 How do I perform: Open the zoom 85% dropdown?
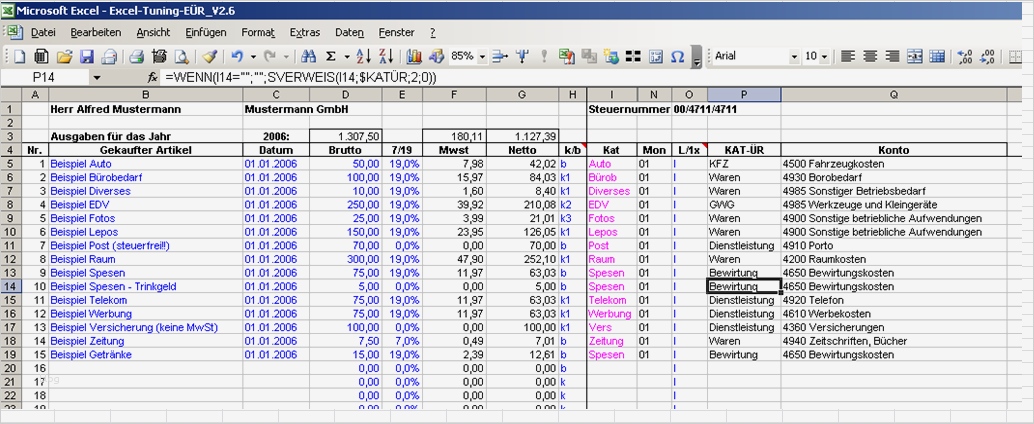[483, 57]
